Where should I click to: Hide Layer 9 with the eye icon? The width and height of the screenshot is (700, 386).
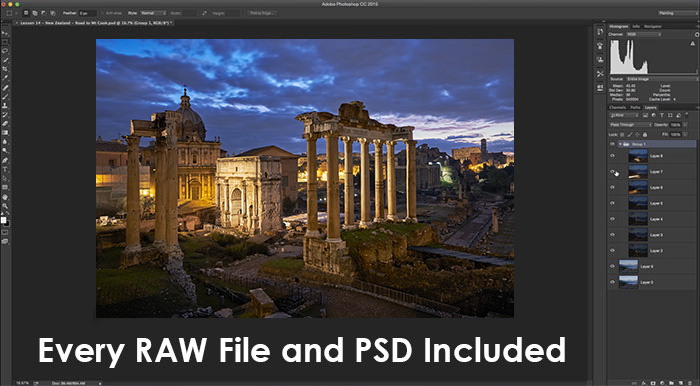click(612, 266)
